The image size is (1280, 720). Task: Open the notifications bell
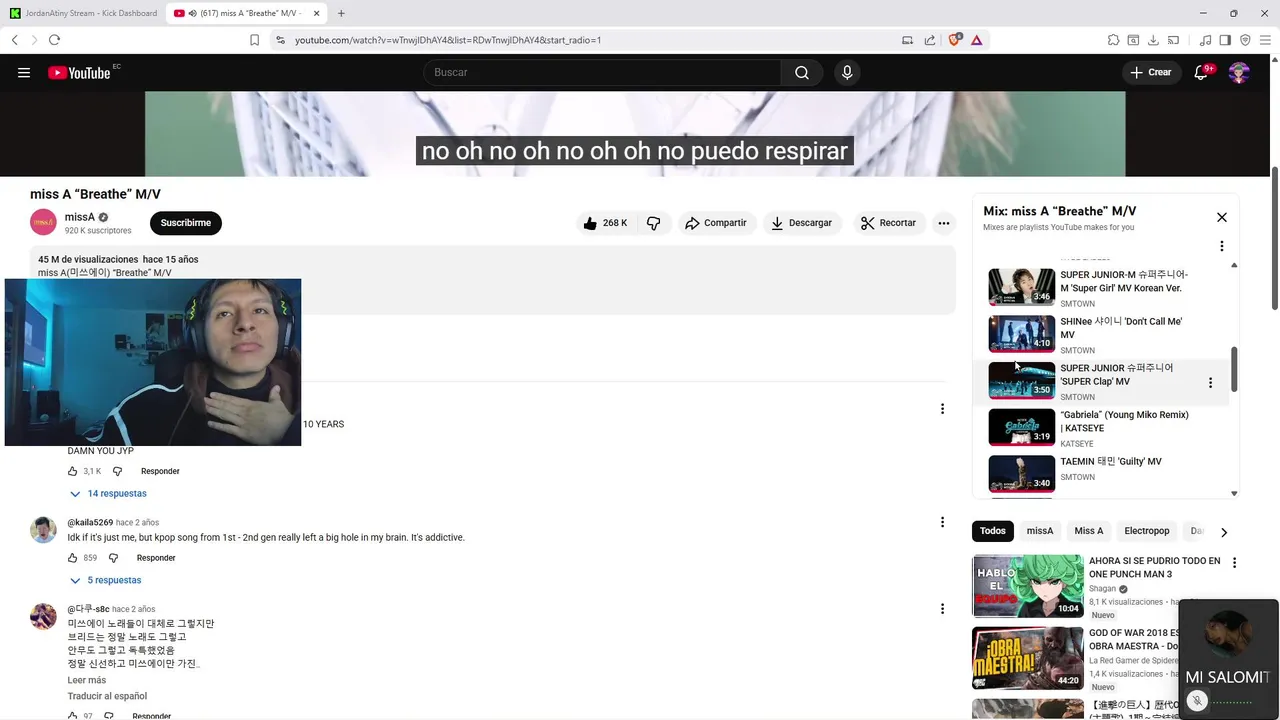(1201, 72)
